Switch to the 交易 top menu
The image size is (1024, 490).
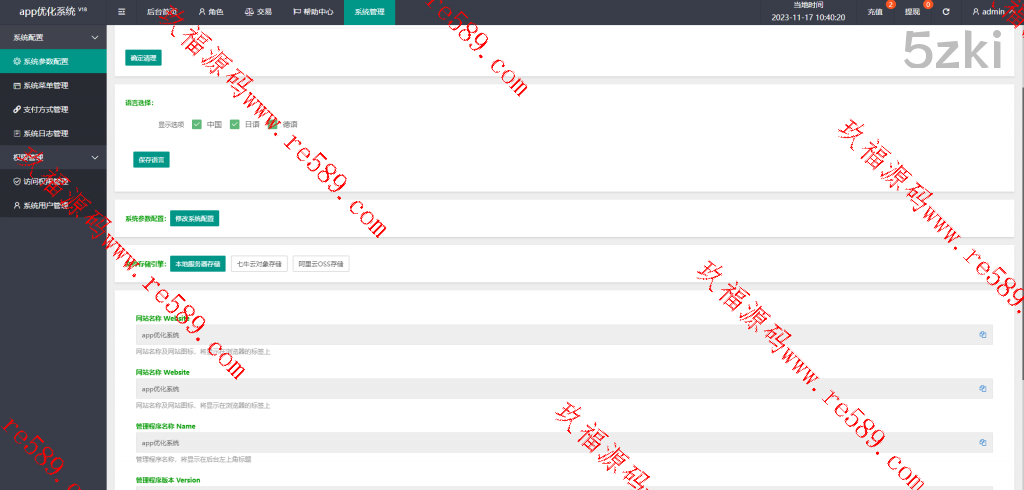click(258, 12)
